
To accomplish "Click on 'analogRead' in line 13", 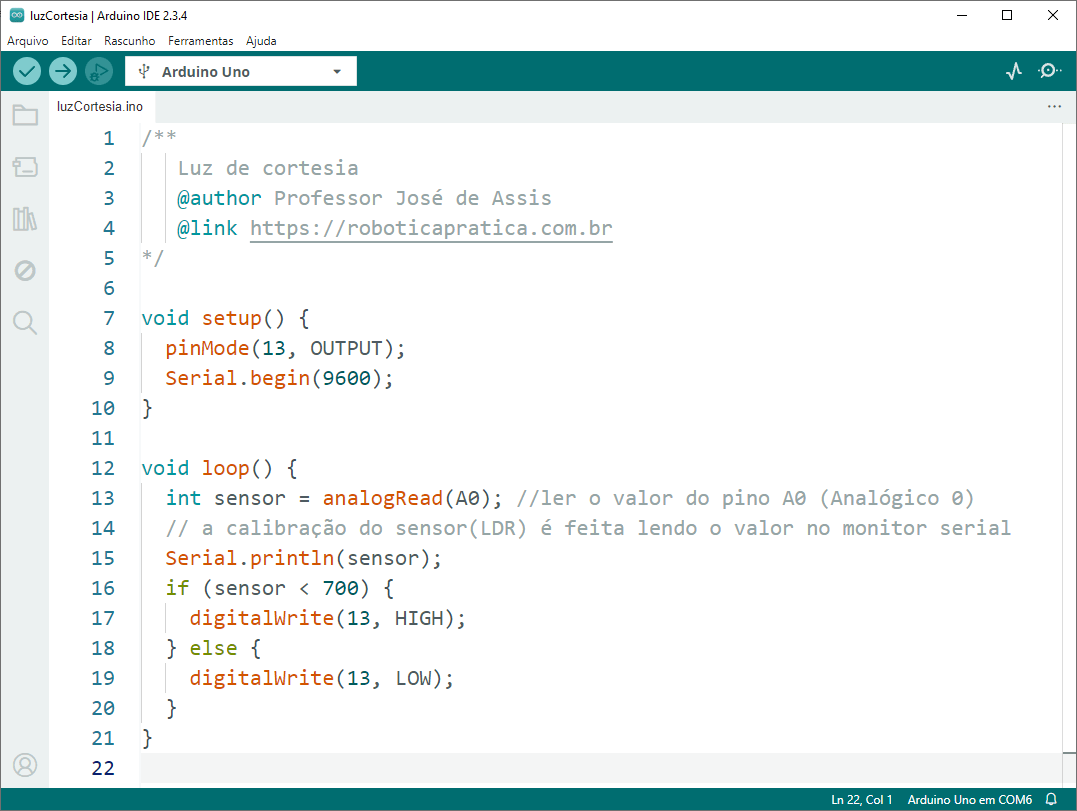I will 383,499.
